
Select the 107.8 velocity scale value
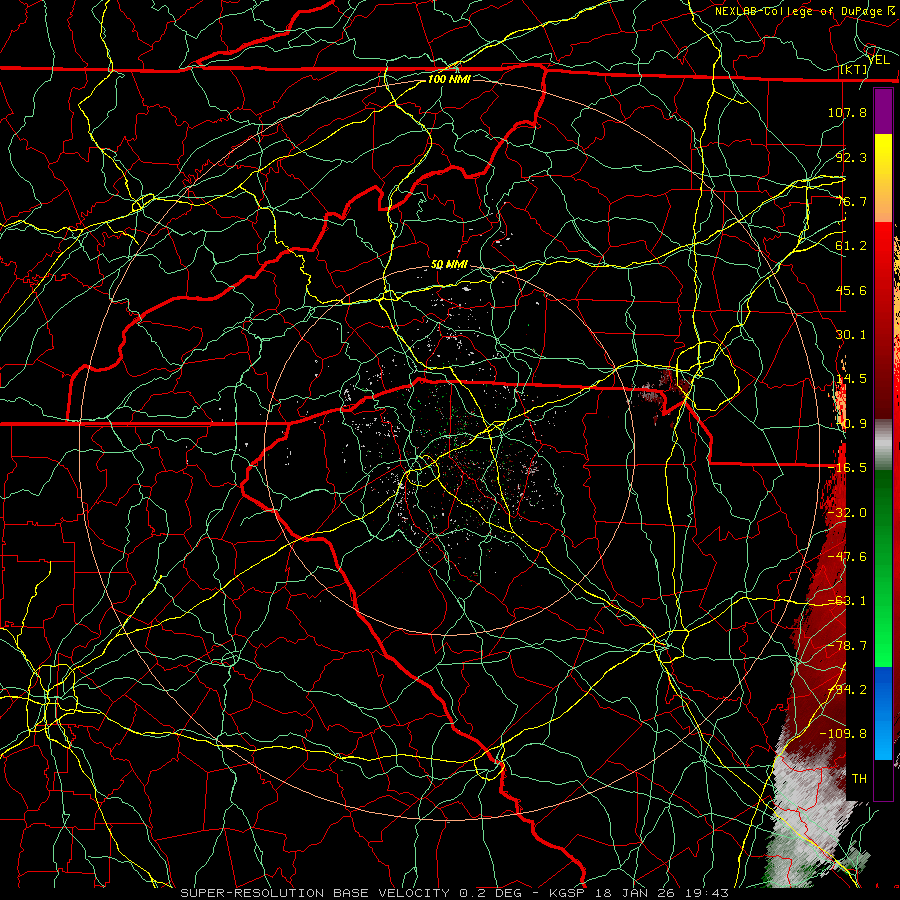[x=847, y=112]
